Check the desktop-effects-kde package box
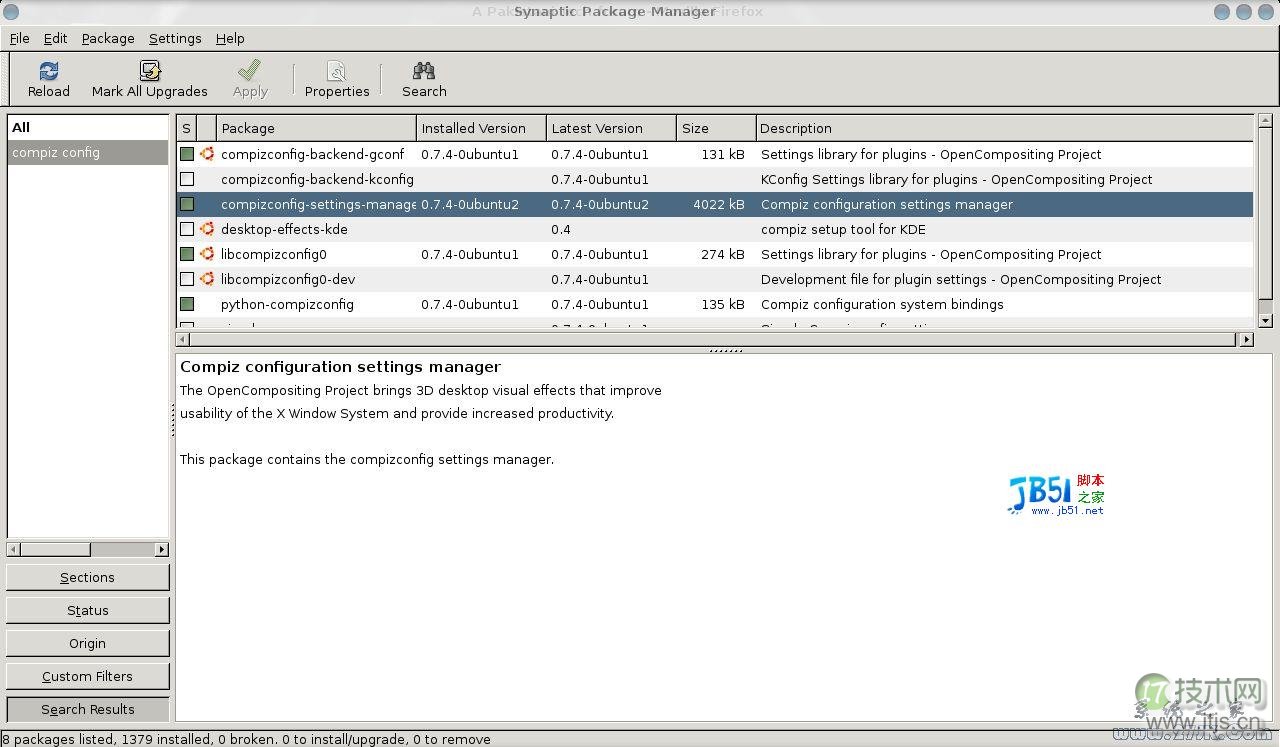This screenshot has width=1280, height=747. [186, 229]
